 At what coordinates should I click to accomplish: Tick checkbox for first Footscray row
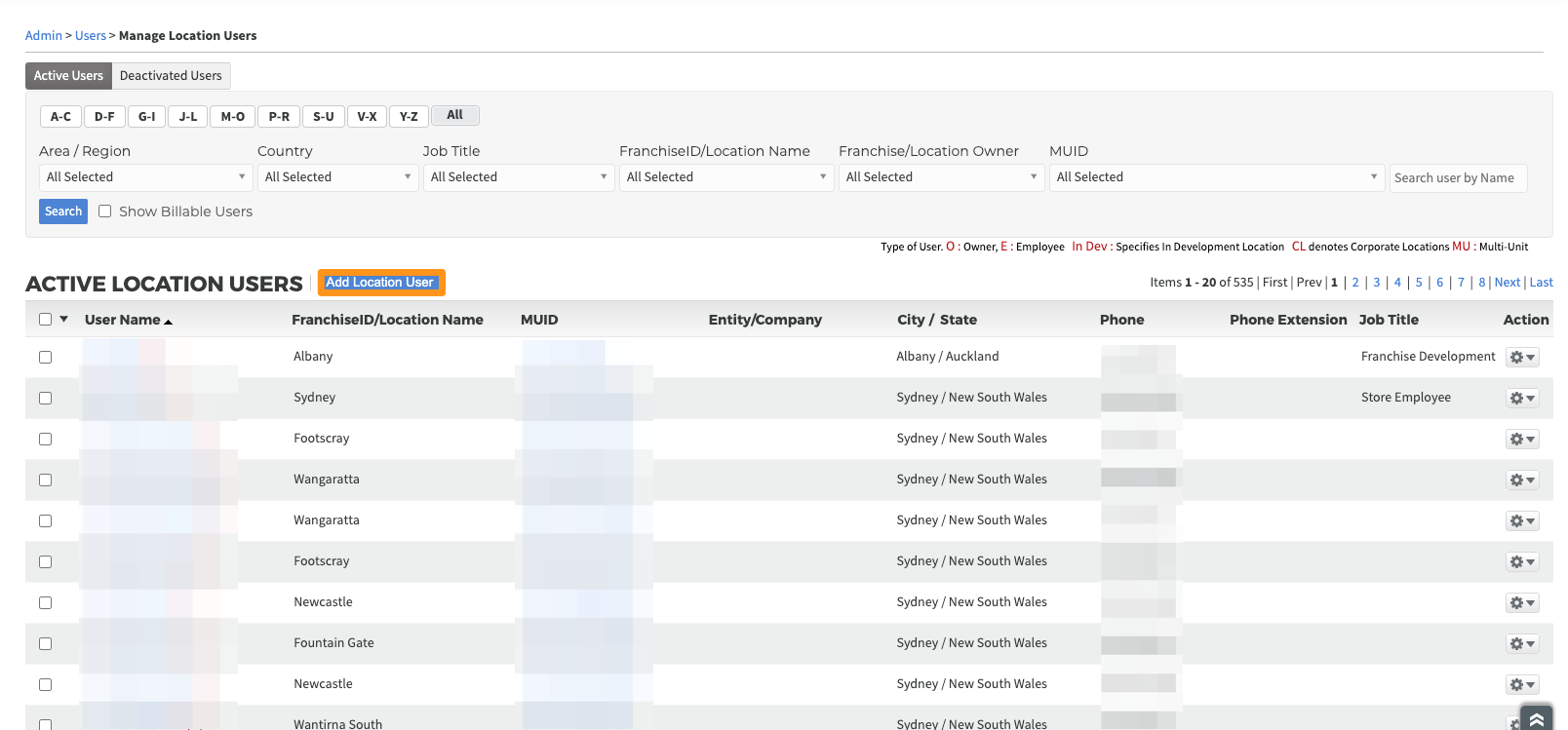[x=45, y=439]
